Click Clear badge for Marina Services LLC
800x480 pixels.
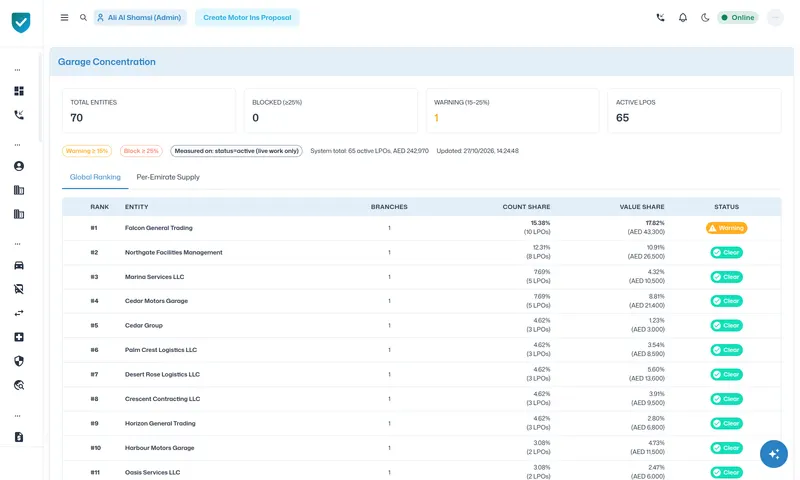(727, 277)
